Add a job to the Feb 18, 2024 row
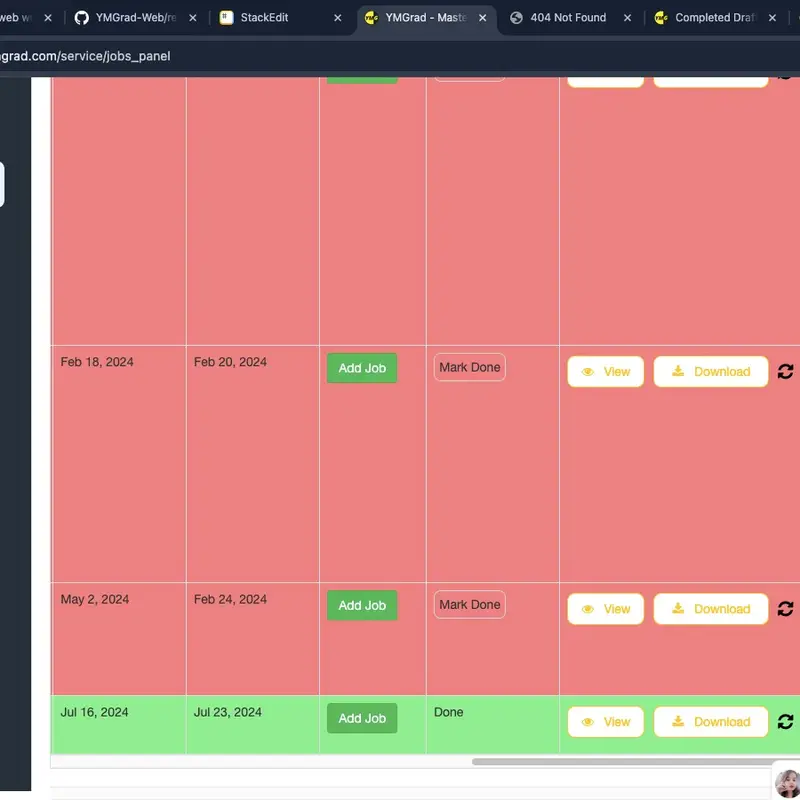The width and height of the screenshot is (800, 800). tap(362, 368)
